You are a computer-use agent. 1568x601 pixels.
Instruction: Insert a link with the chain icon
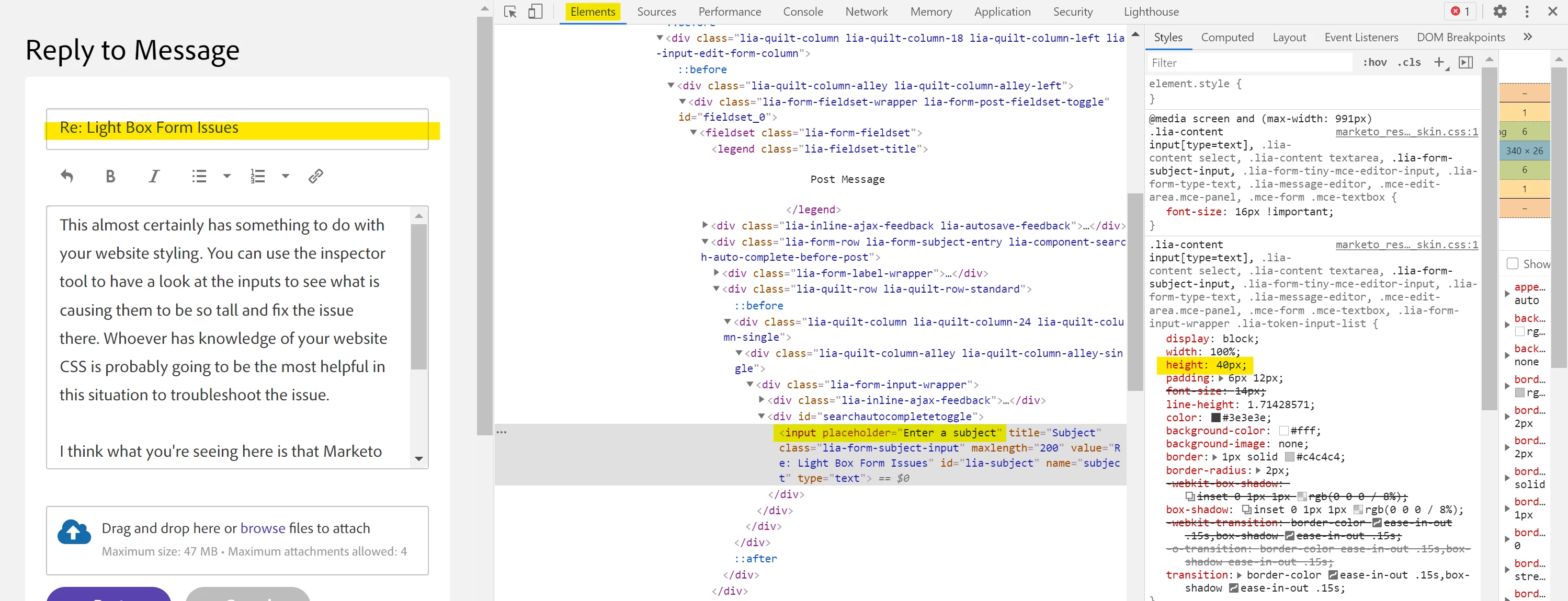315,177
